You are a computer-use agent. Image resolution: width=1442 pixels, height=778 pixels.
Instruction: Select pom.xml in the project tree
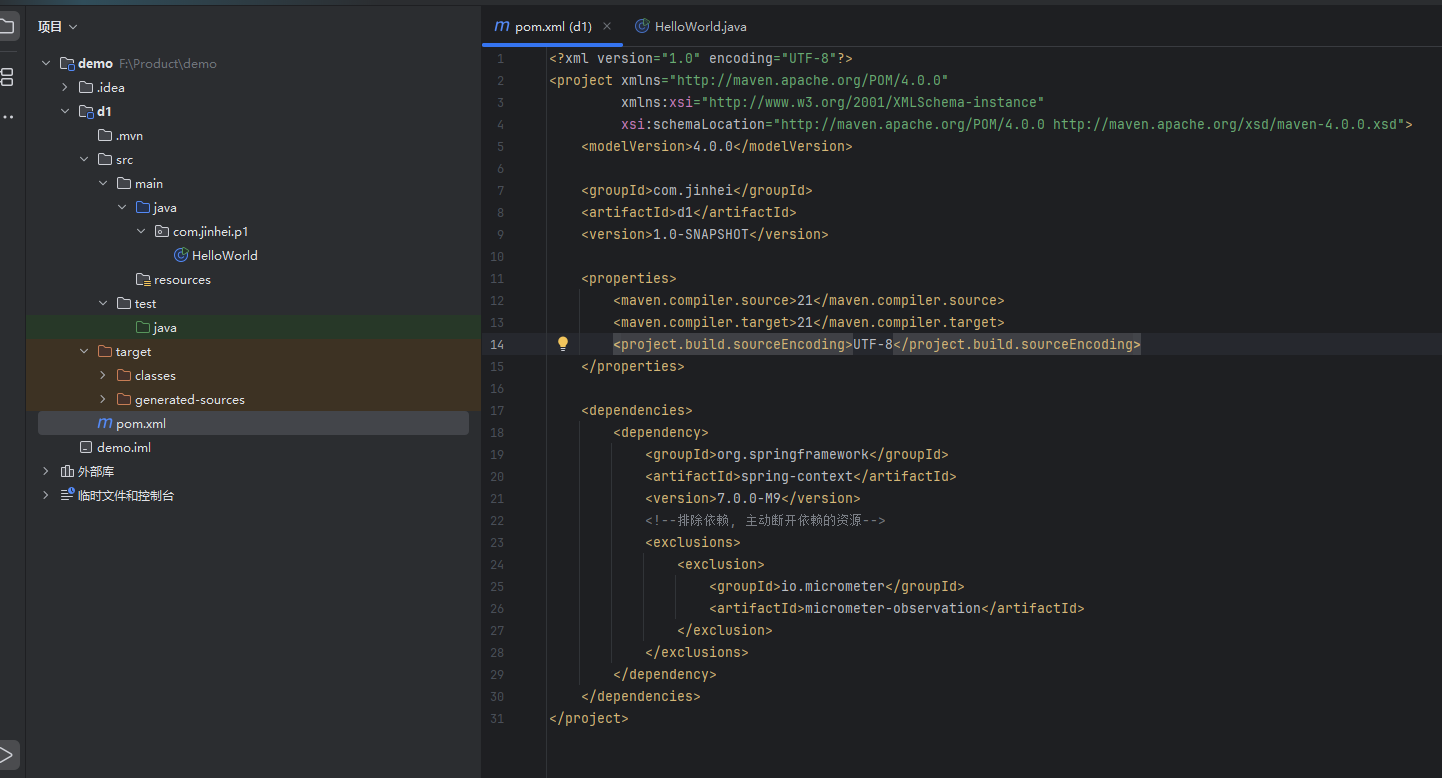(141, 423)
